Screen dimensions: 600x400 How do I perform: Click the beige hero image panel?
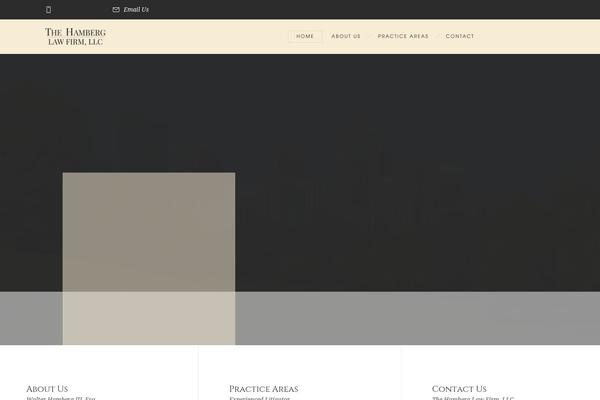pyautogui.click(x=149, y=259)
